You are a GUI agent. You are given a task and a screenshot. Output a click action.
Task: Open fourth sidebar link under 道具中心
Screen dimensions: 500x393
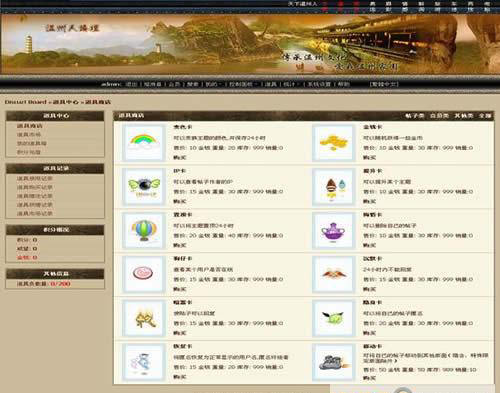(x=29, y=152)
